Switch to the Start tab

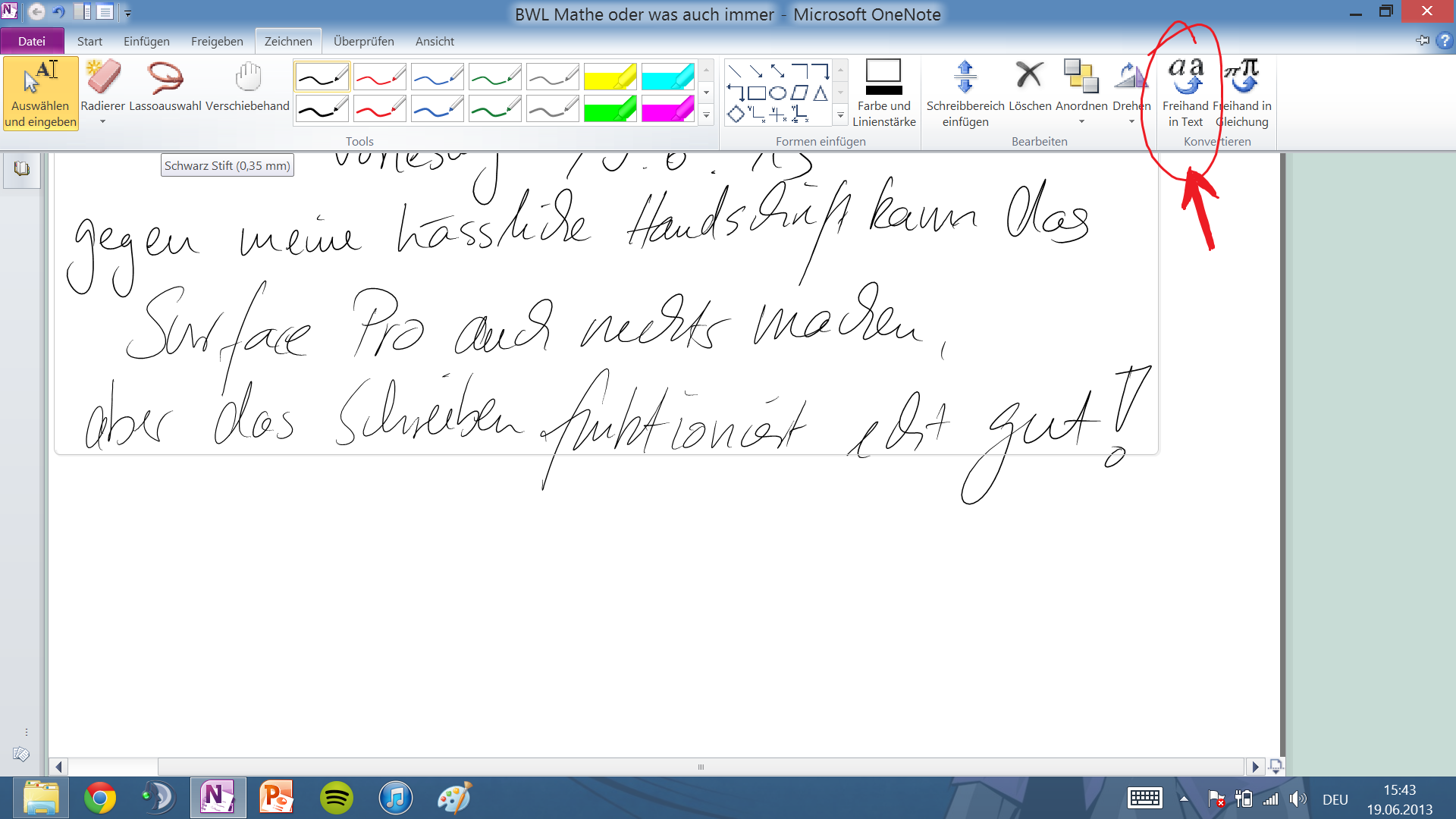[89, 41]
